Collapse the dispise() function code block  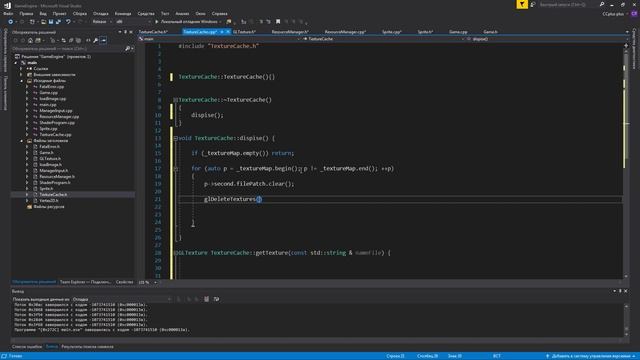[x=176, y=138]
